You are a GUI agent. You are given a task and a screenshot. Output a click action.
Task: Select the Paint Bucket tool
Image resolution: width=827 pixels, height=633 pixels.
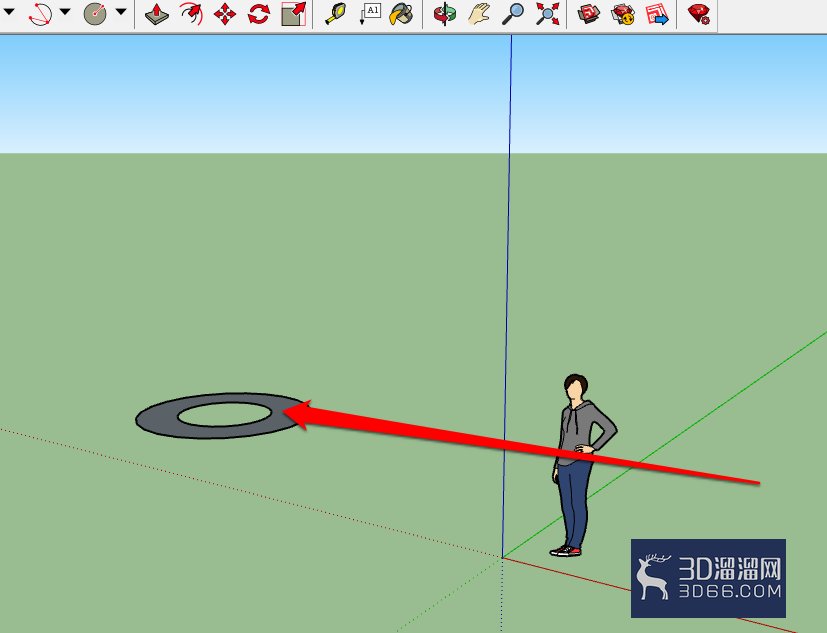click(401, 14)
